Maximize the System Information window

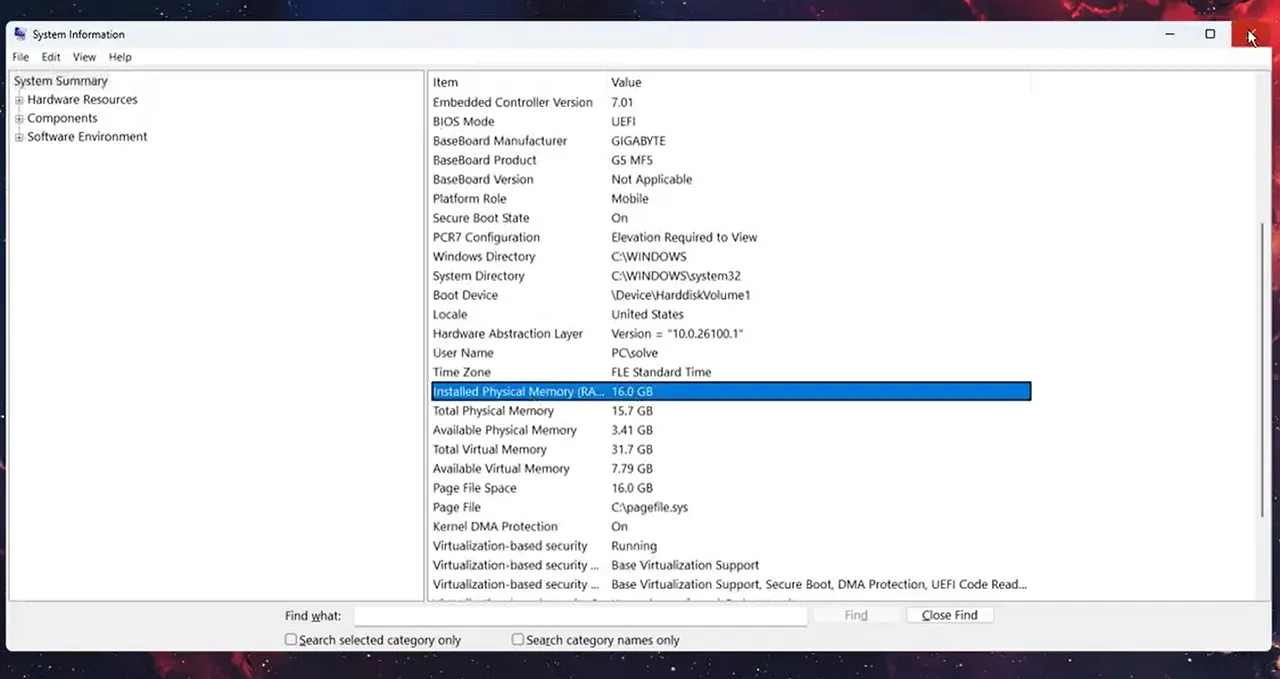tap(1210, 34)
